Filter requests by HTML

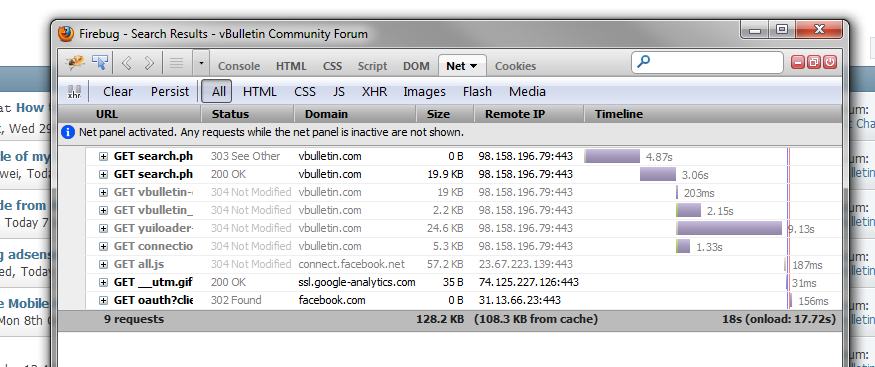tap(259, 91)
